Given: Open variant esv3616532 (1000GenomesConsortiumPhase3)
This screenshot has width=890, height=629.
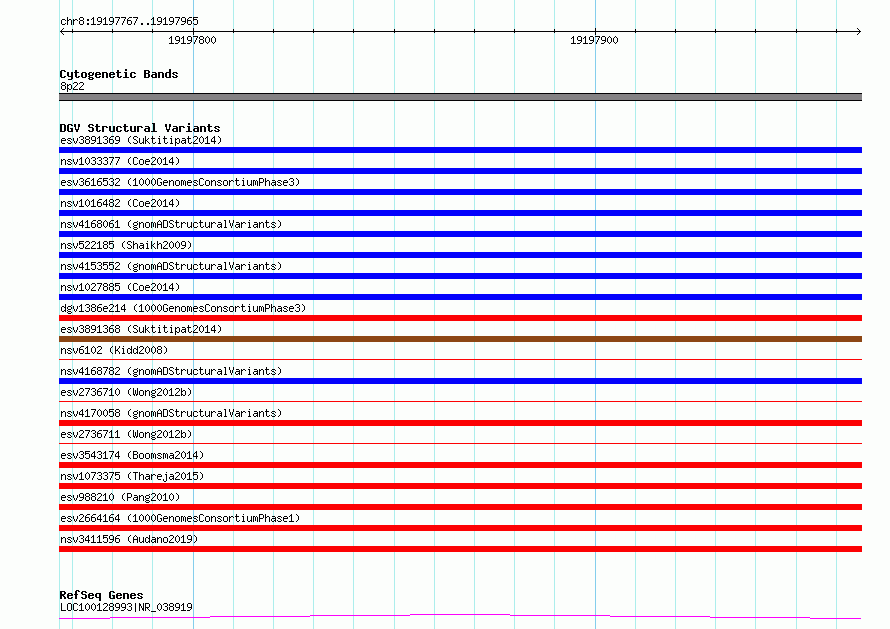Looking at the screenshot, I should 180,182.
